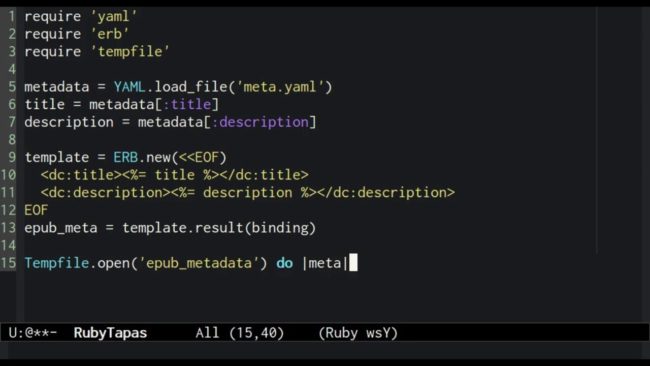The image size is (650, 366).
Task: Click epub_meta variable on line 13
Action: pos(61,228)
